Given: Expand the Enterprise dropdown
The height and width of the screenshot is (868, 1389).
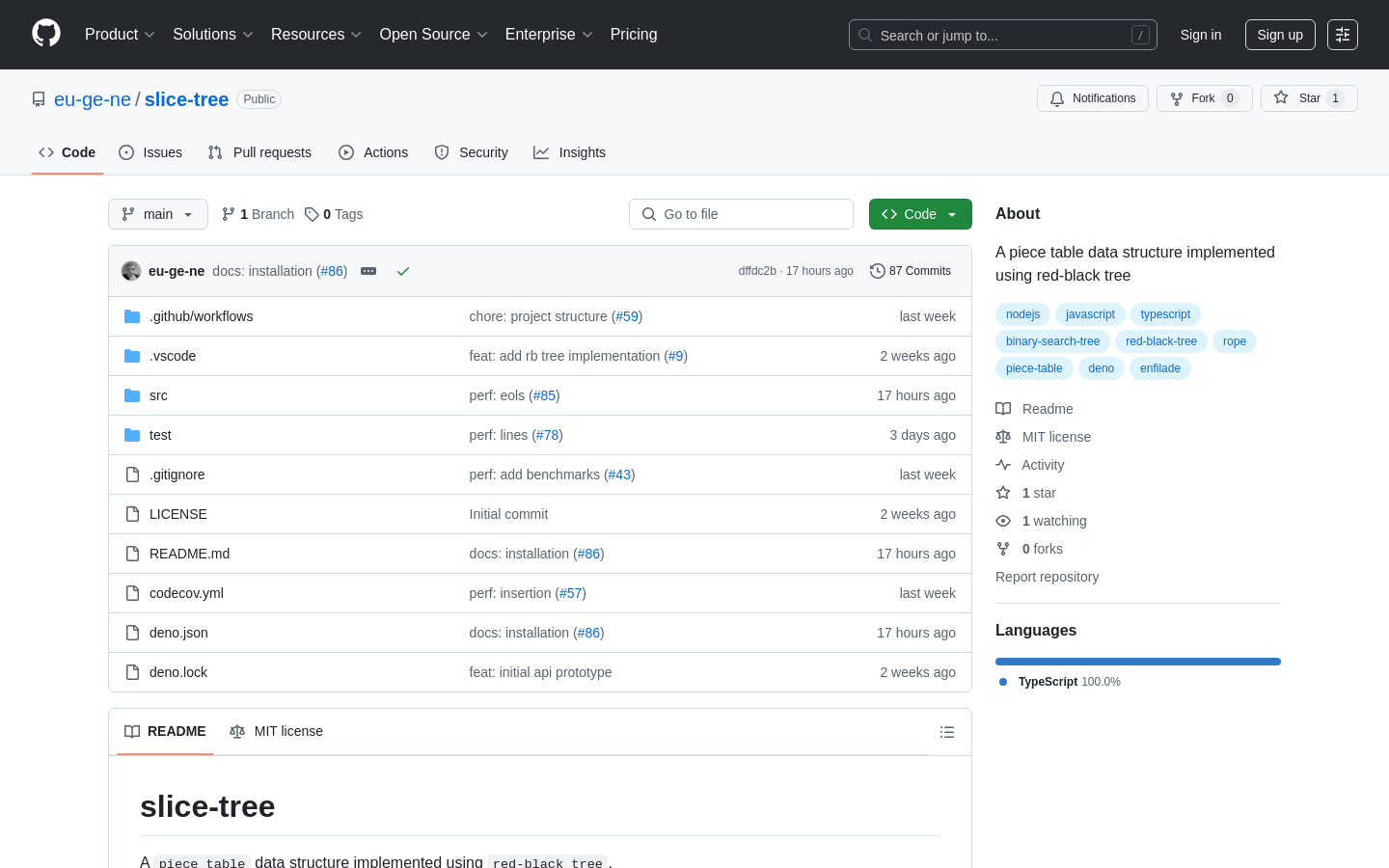Looking at the screenshot, I should point(549,35).
